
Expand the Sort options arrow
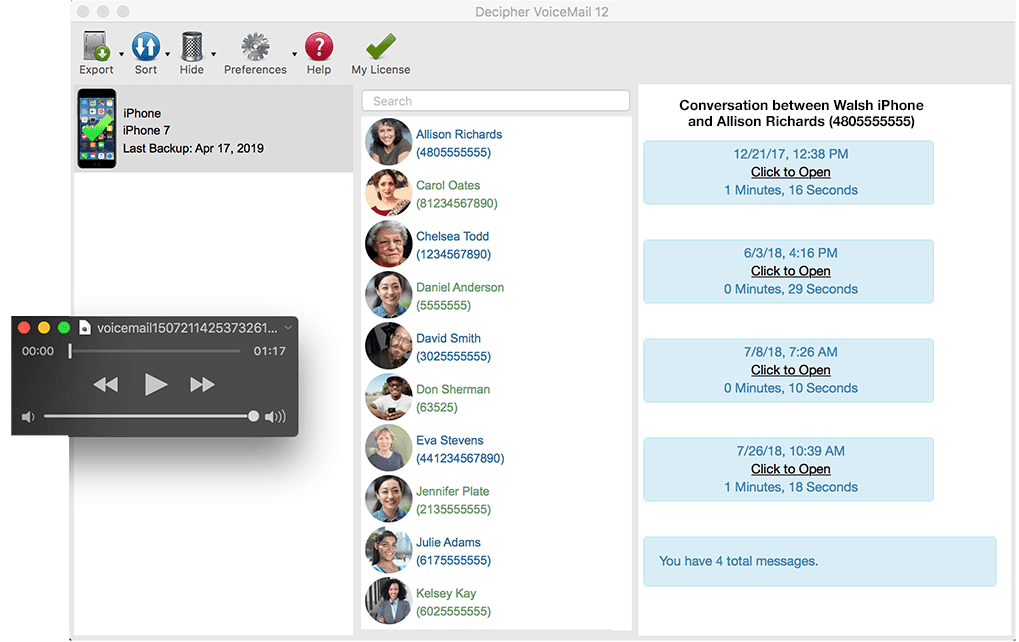tap(166, 53)
